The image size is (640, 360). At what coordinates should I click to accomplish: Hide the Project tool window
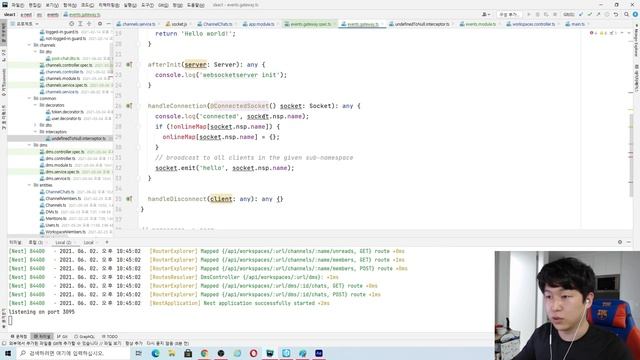tap(108, 24)
